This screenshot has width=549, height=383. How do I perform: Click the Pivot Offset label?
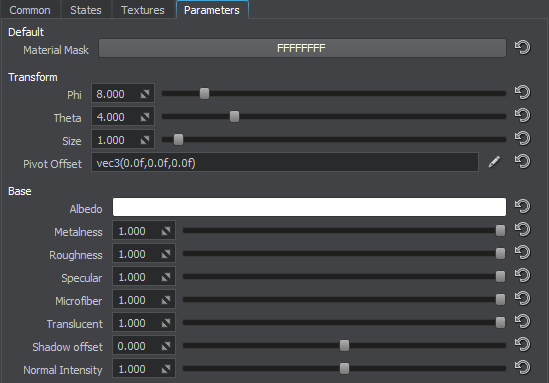tap(52, 164)
